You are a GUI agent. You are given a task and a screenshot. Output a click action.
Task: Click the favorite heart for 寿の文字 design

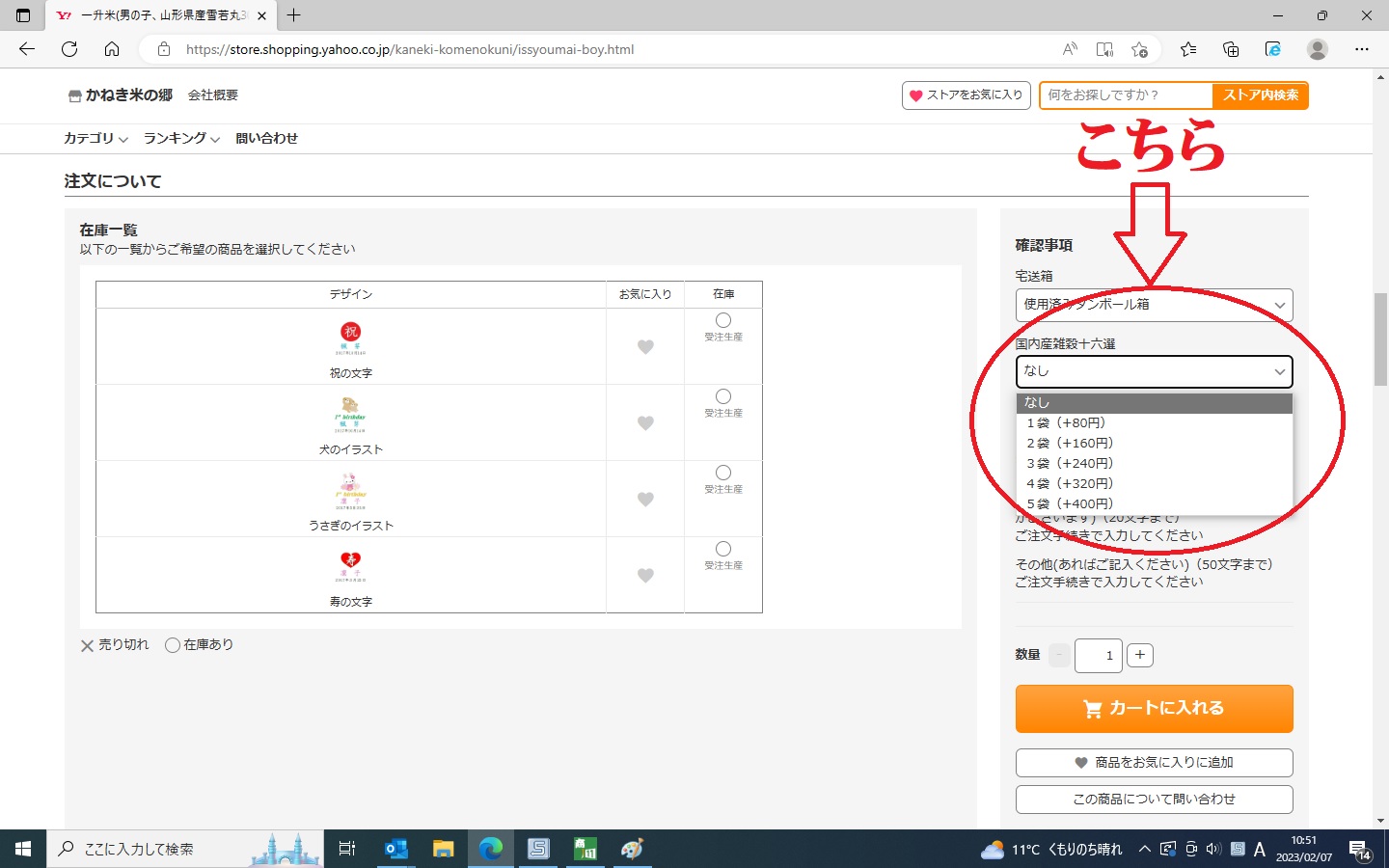[645, 576]
